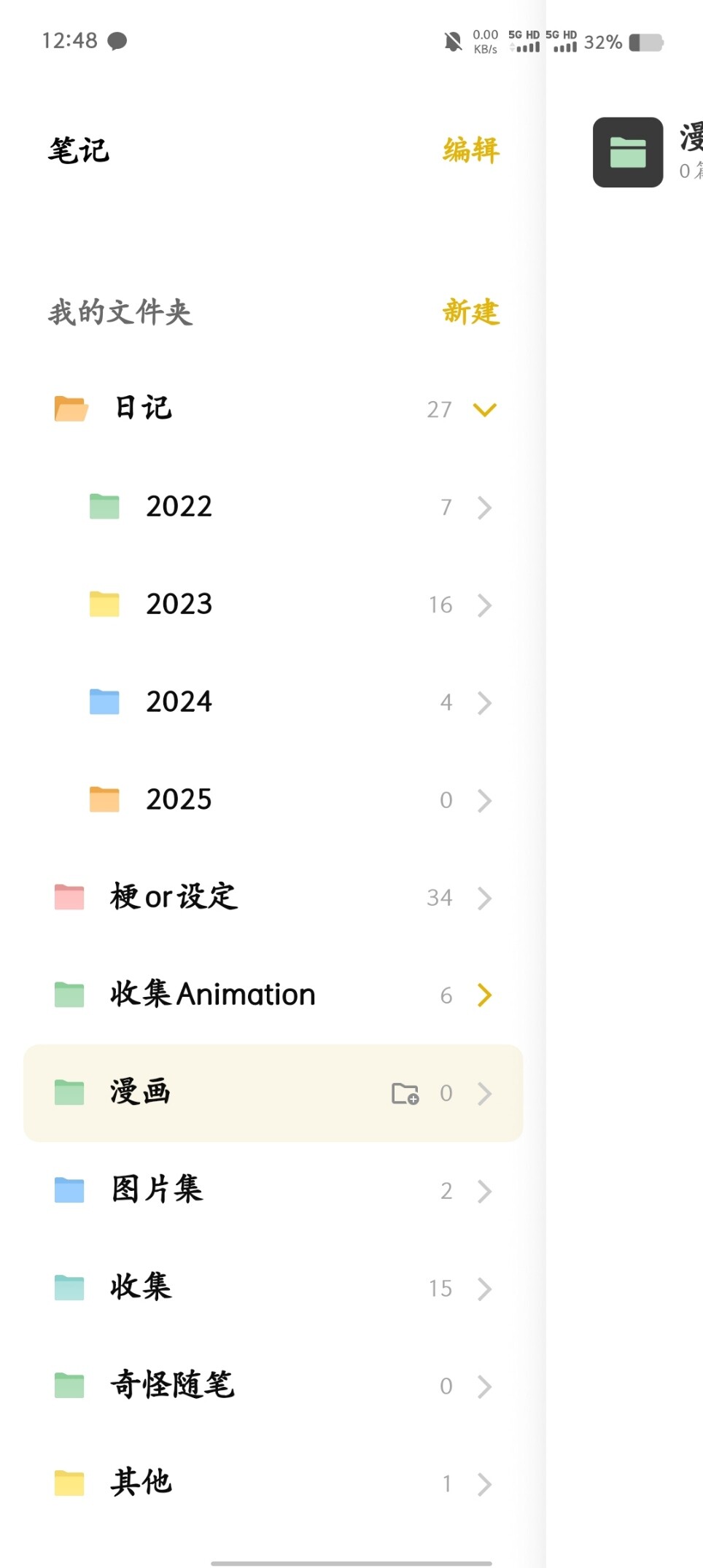
Task: Tap the chevron beside 2023 folder
Action: coord(484,605)
